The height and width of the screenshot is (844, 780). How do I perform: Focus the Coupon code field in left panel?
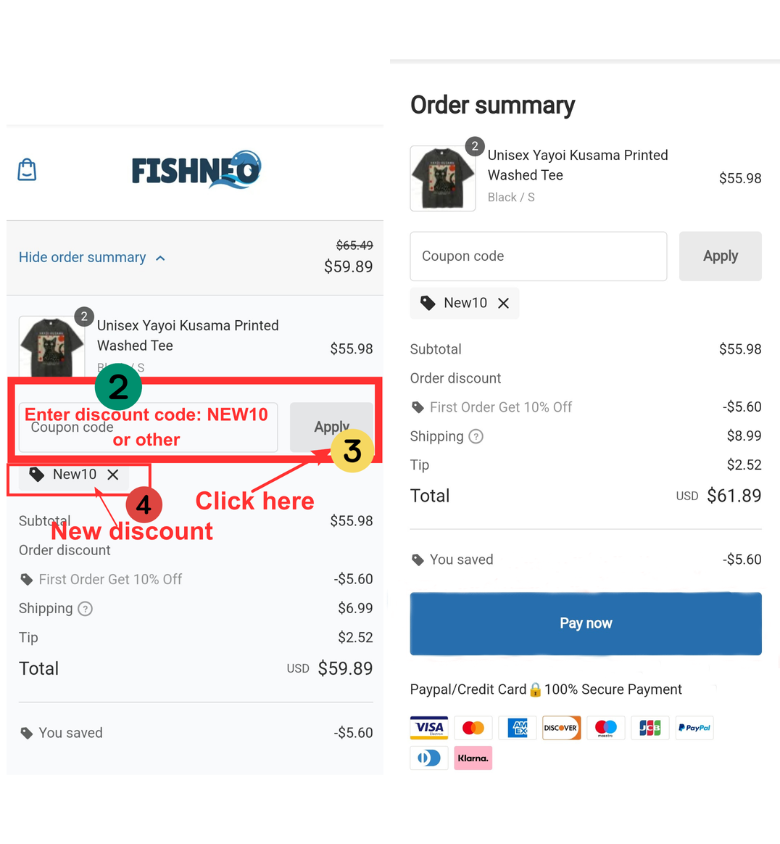tap(149, 427)
